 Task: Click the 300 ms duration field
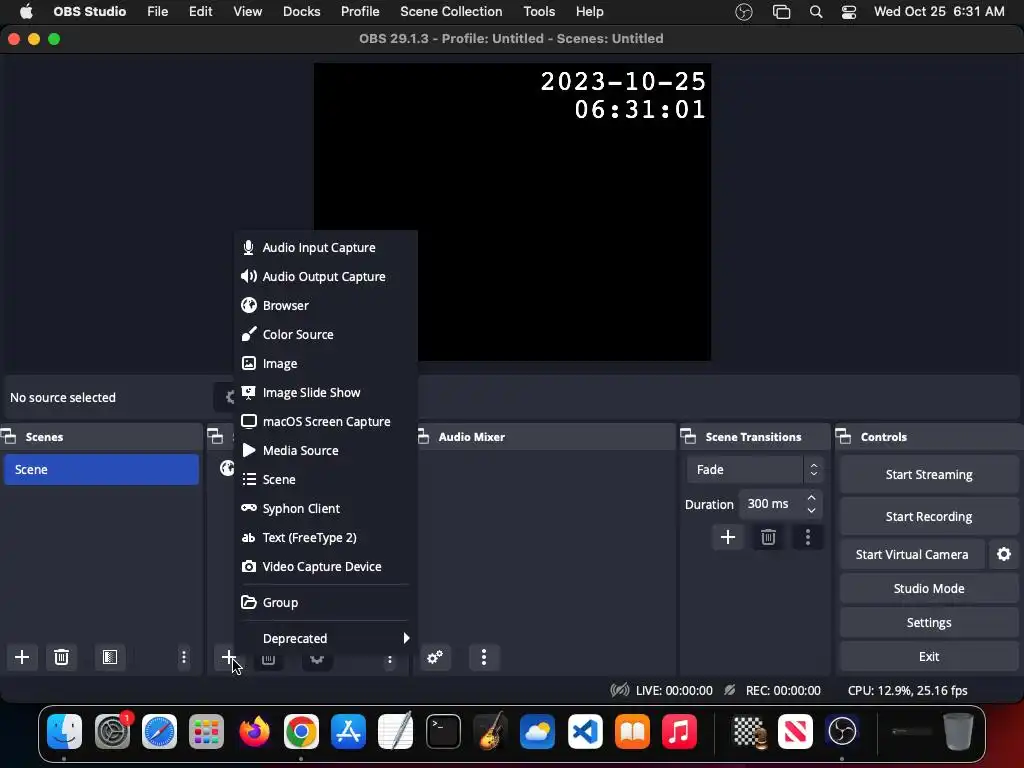(x=771, y=504)
